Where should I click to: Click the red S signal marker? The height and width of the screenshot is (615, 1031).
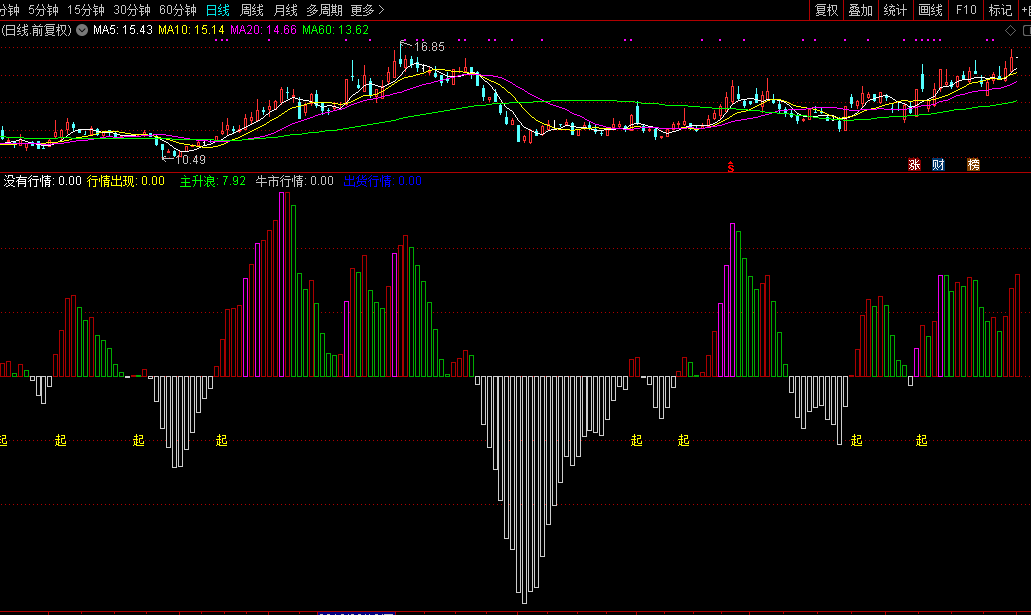731,166
